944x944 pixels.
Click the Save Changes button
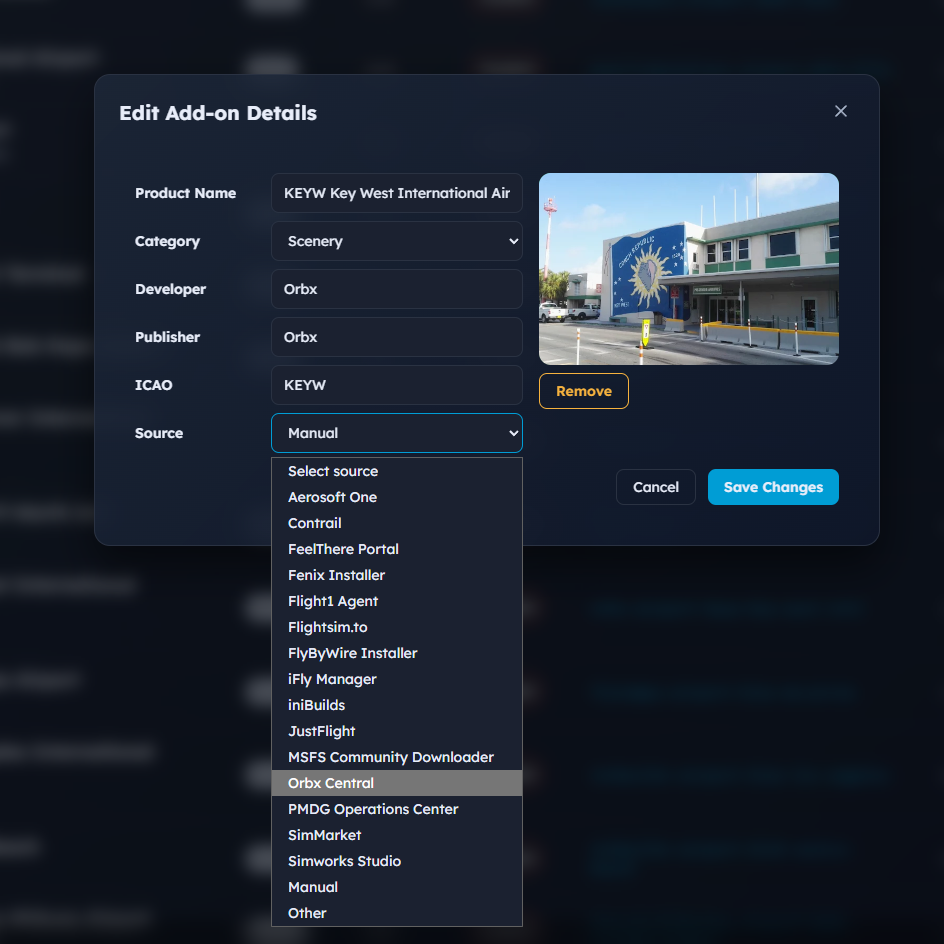point(773,487)
